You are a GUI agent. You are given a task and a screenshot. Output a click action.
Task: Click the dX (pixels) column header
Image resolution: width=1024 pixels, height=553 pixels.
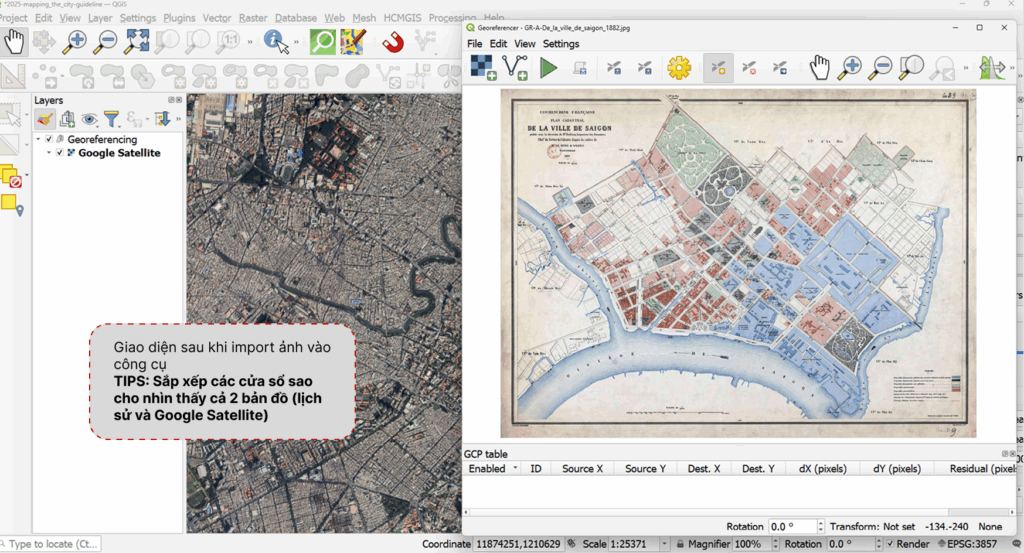[822, 468]
